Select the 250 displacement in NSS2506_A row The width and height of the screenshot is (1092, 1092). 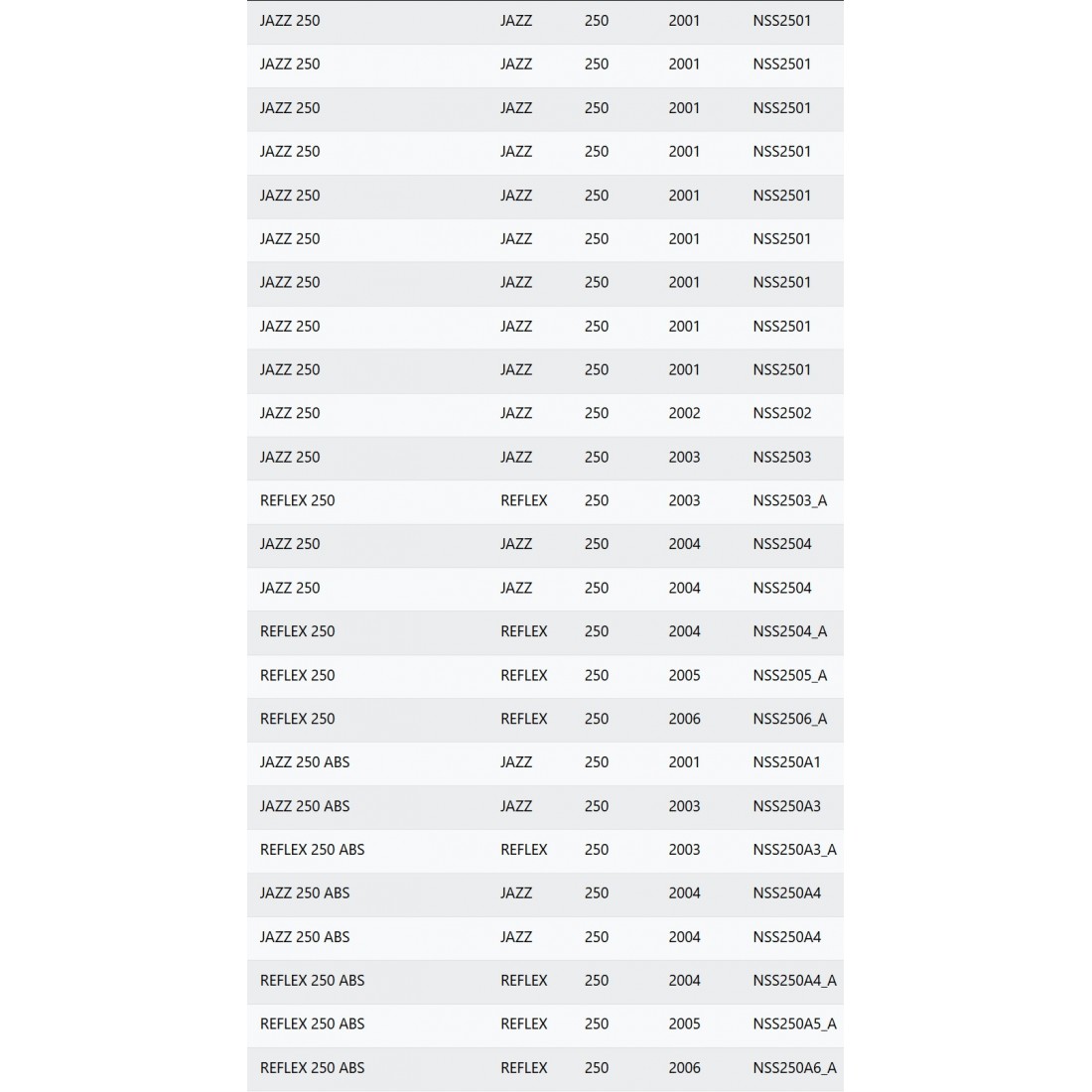pyautogui.click(x=597, y=719)
